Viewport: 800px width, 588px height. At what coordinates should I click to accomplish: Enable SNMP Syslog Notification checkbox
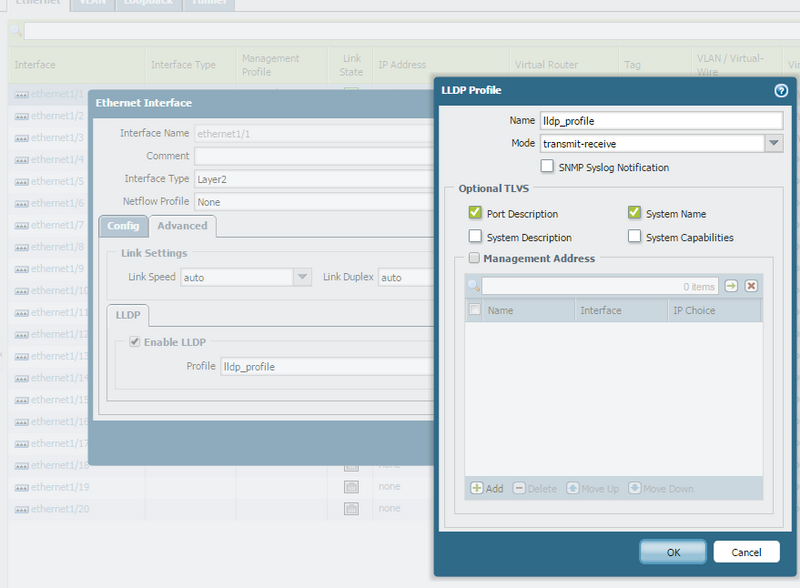[547, 167]
